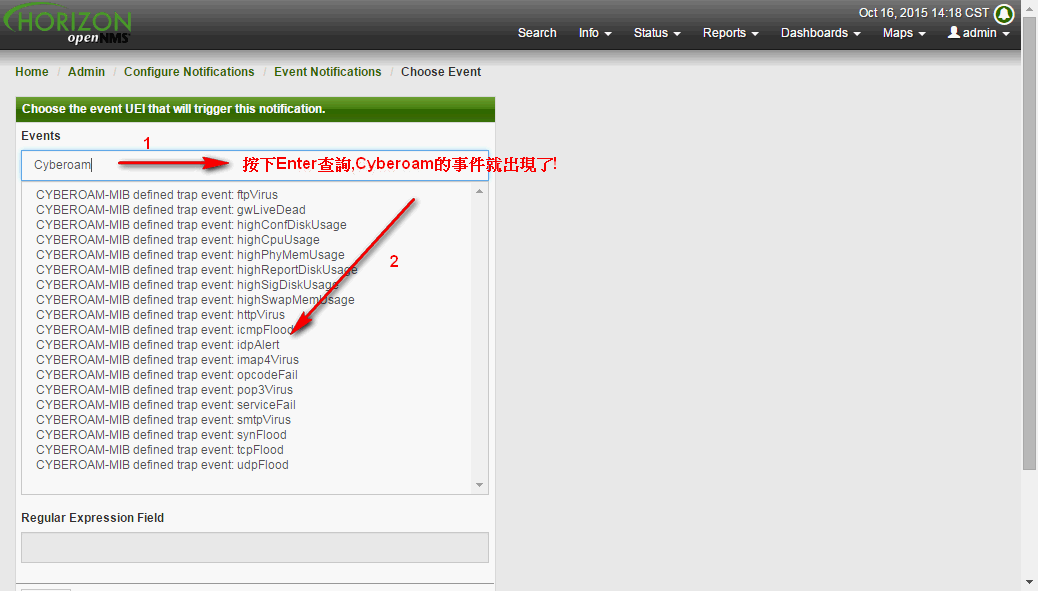This screenshot has width=1038, height=591.
Task: Select the tcpFlood trap event
Action: pos(160,450)
